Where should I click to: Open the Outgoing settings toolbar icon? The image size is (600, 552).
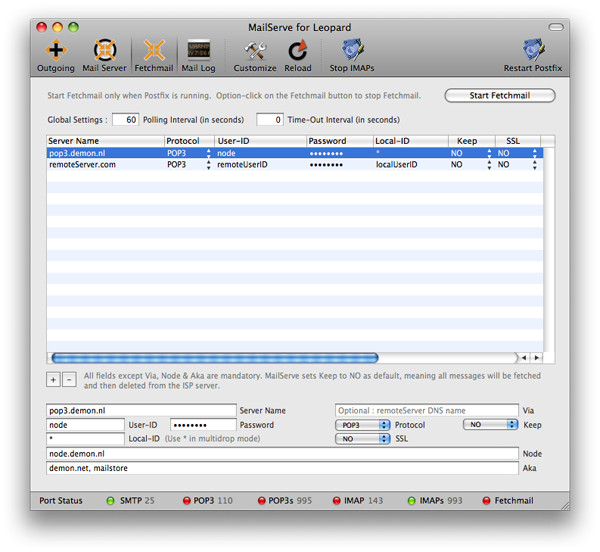click(x=56, y=55)
